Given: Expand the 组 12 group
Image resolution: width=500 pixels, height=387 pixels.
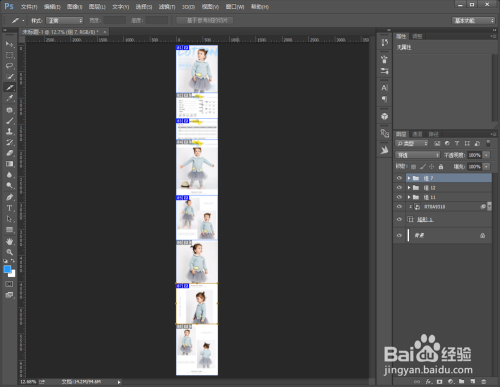Looking at the screenshot, I should coord(409,188).
